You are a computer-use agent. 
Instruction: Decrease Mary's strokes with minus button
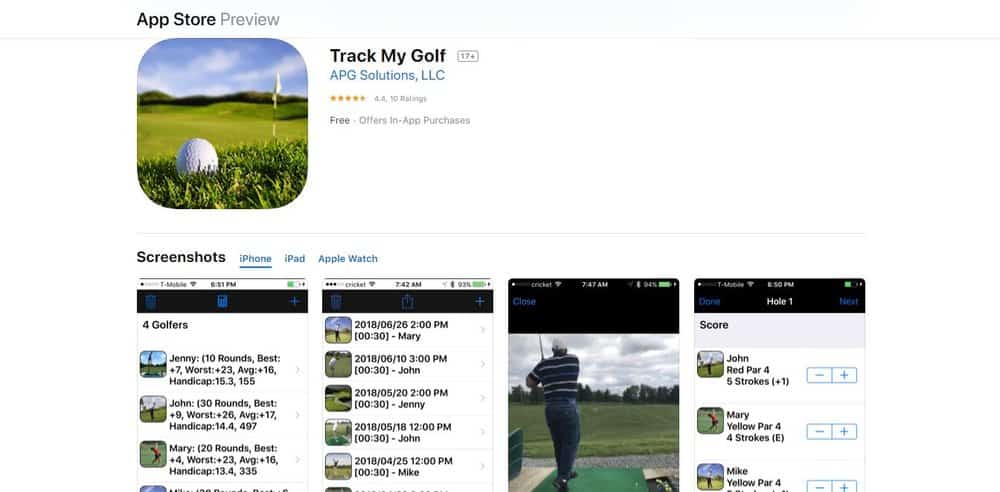tap(820, 432)
